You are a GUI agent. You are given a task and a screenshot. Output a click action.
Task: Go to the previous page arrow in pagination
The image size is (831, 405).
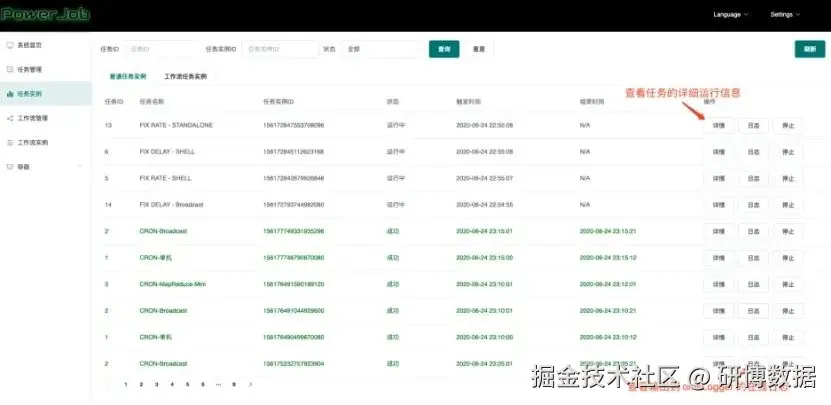[x=110, y=384]
